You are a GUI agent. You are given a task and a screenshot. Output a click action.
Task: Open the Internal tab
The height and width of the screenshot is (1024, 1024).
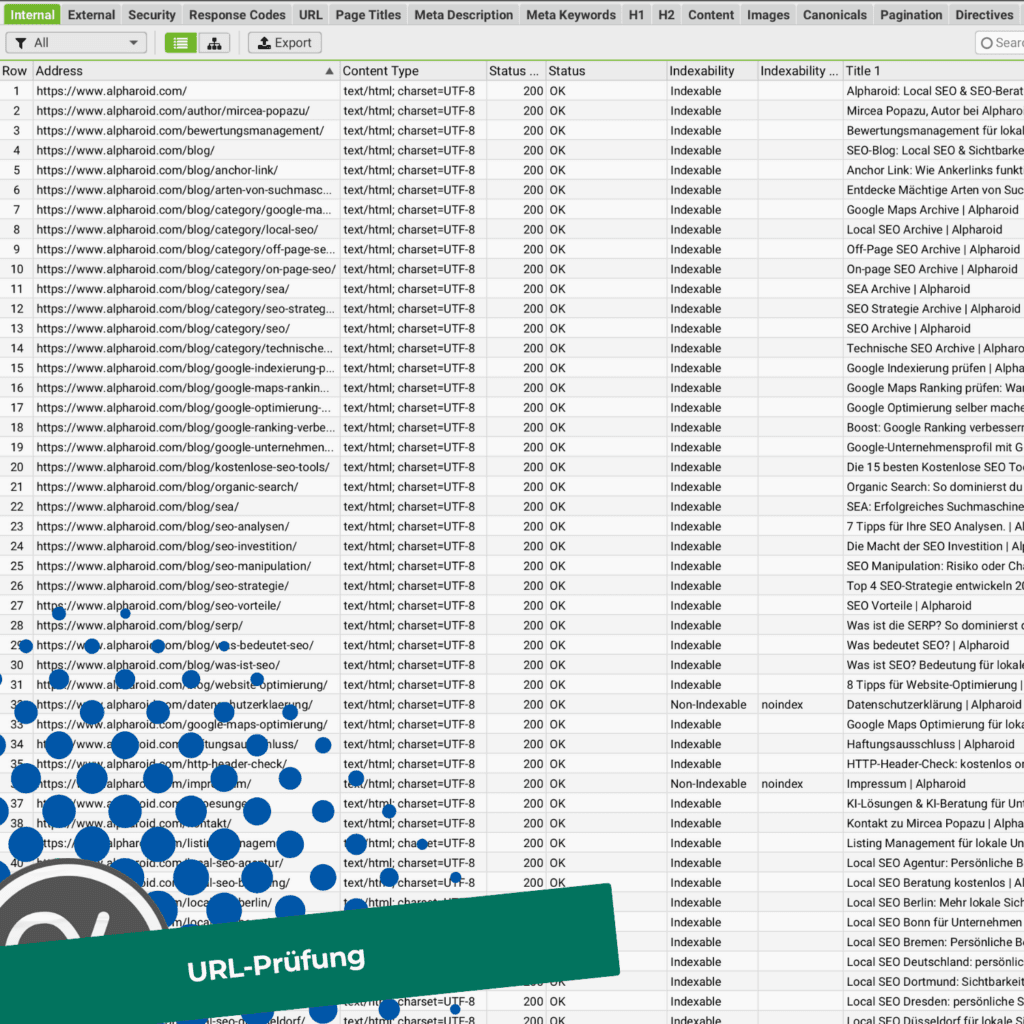point(32,14)
